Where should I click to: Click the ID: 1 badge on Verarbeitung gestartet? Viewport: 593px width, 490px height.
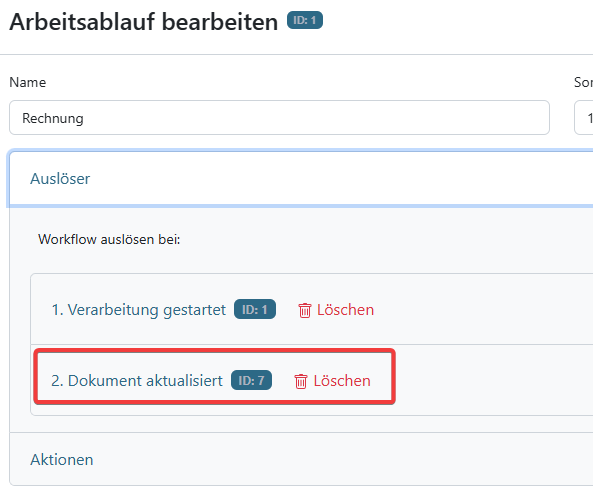[255, 310]
